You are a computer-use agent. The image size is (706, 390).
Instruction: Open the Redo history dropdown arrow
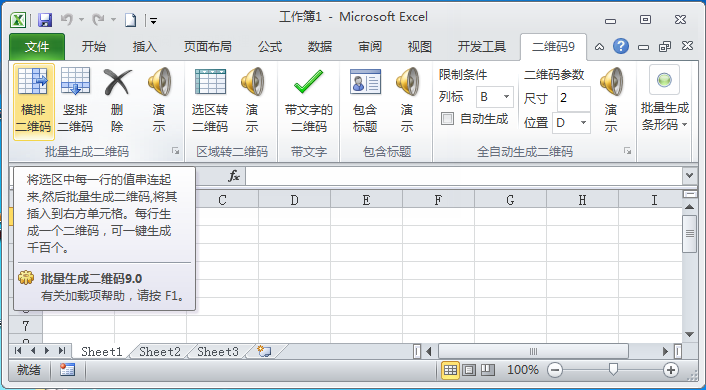coord(113,20)
